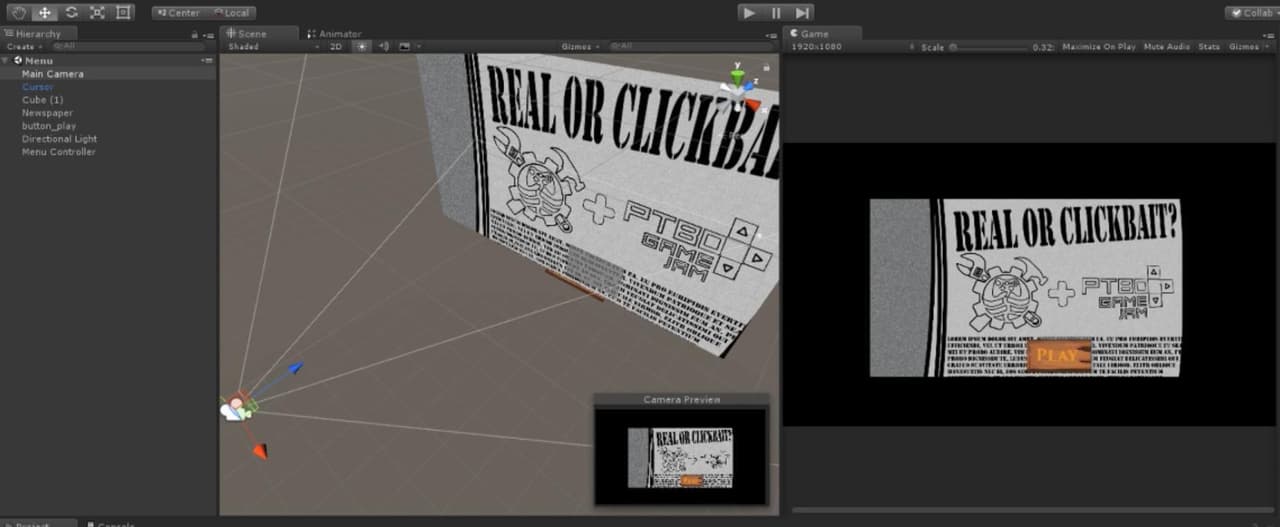
Task: Open the 1920x1080 resolution dropdown
Action: 852,46
